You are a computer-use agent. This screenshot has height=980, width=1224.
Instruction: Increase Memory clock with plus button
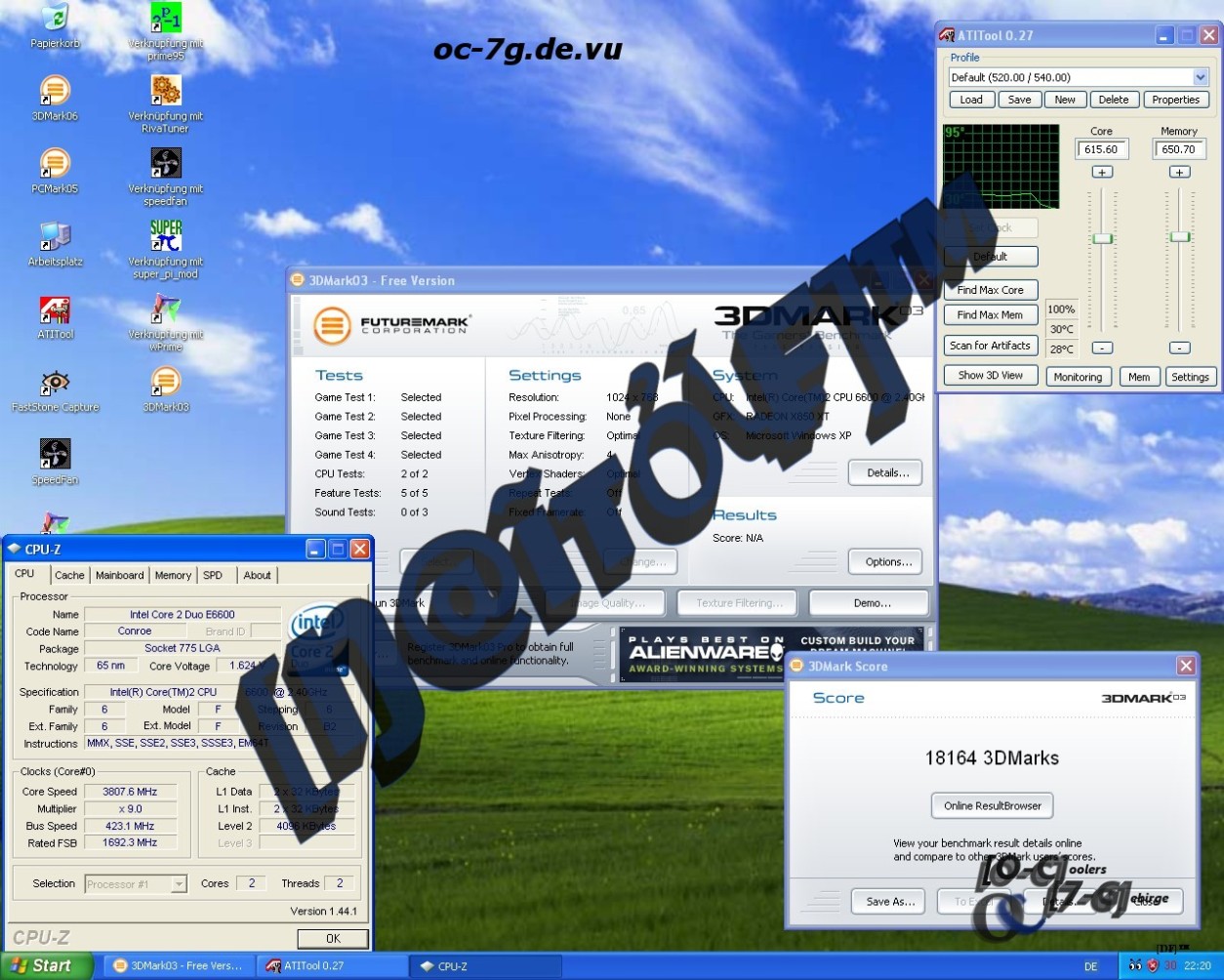coord(1179,172)
